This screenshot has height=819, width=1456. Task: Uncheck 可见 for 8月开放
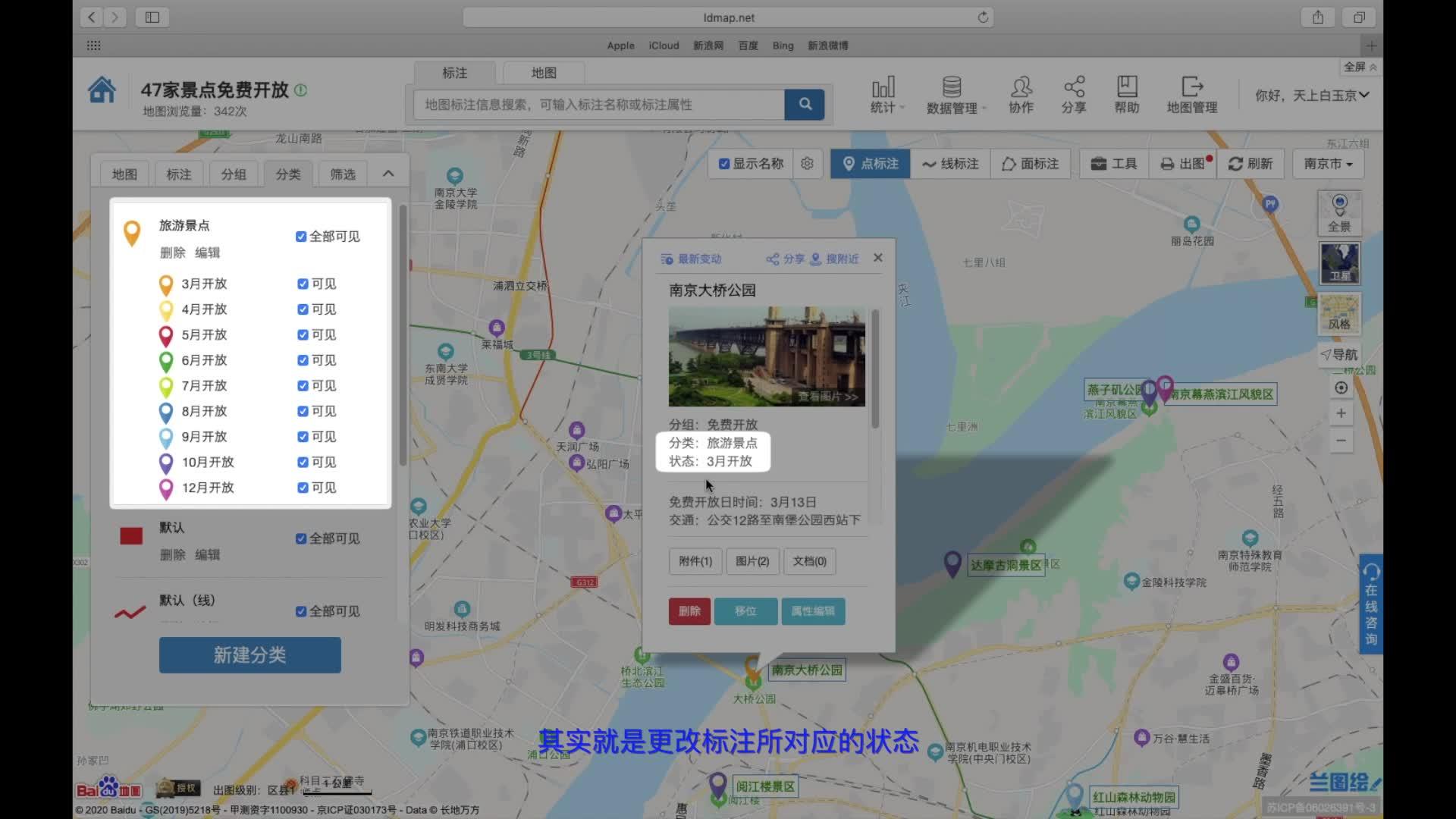(x=303, y=411)
